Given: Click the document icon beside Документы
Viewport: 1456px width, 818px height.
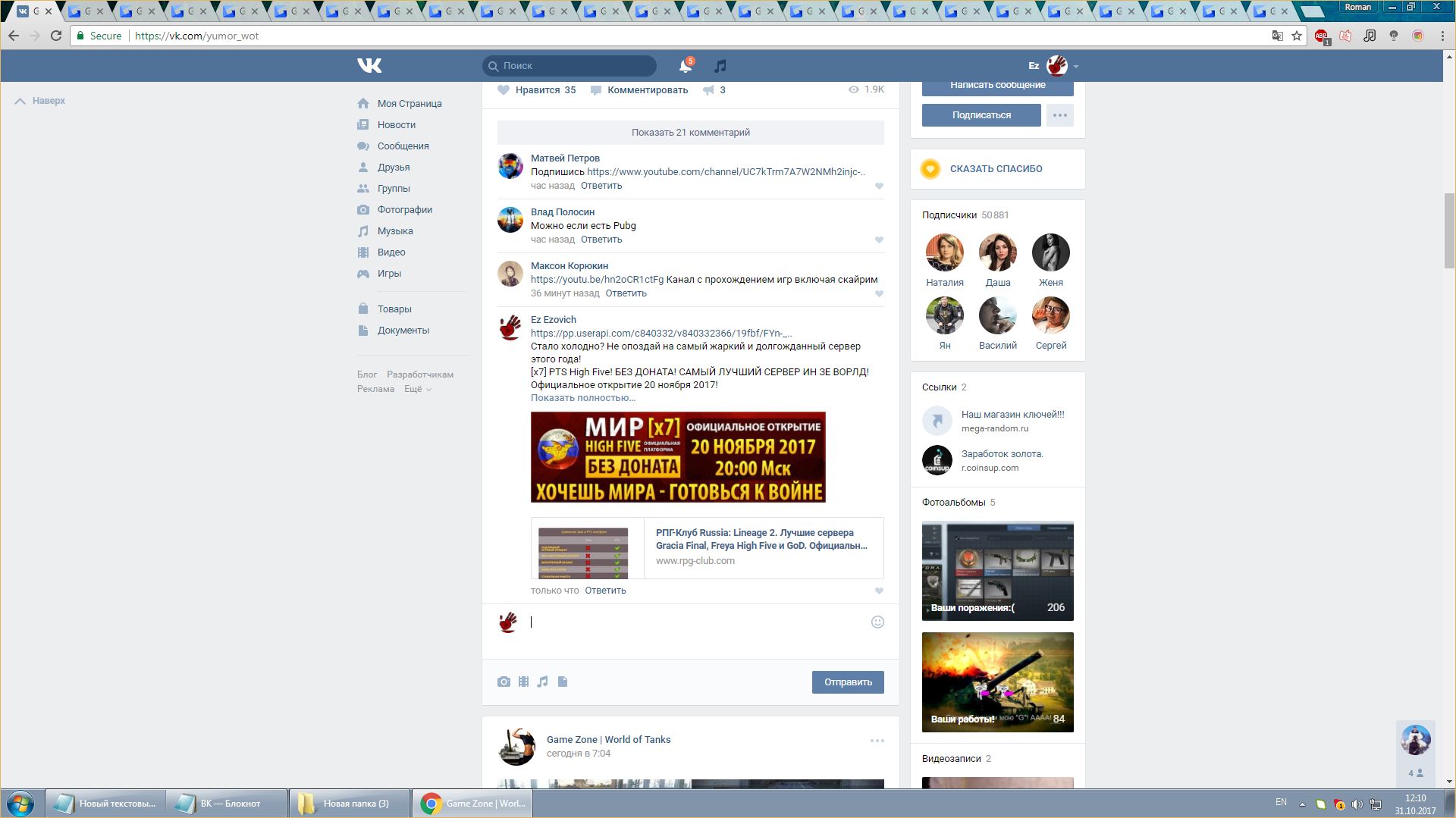Looking at the screenshot, I should (363, 331).
